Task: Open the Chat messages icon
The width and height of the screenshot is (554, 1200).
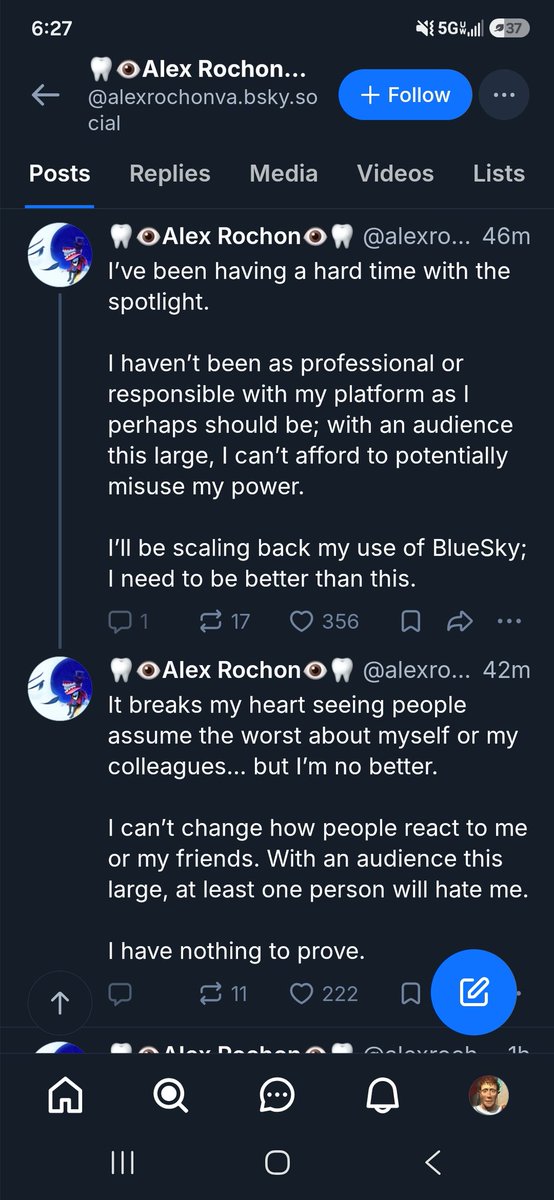Action: 277,1096
